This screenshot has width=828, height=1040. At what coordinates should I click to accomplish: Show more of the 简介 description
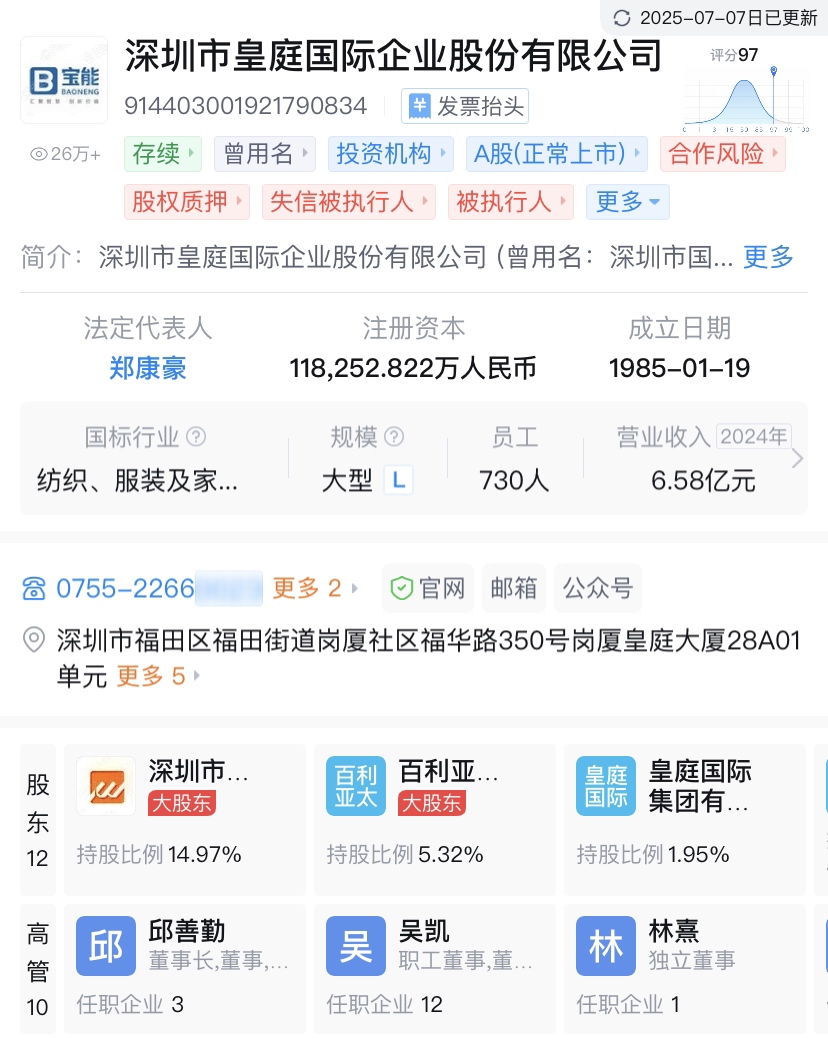click(768, 257)
